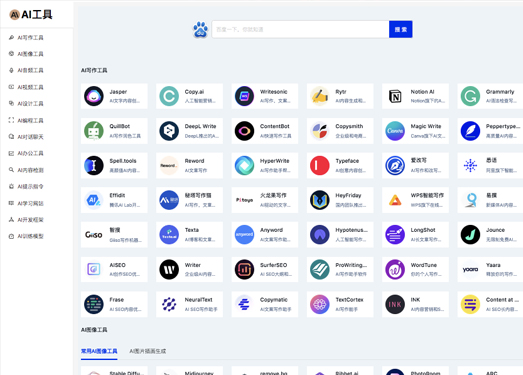
Task: Open the 秘塔写作猫 tool card
Action: click(189, 200)
